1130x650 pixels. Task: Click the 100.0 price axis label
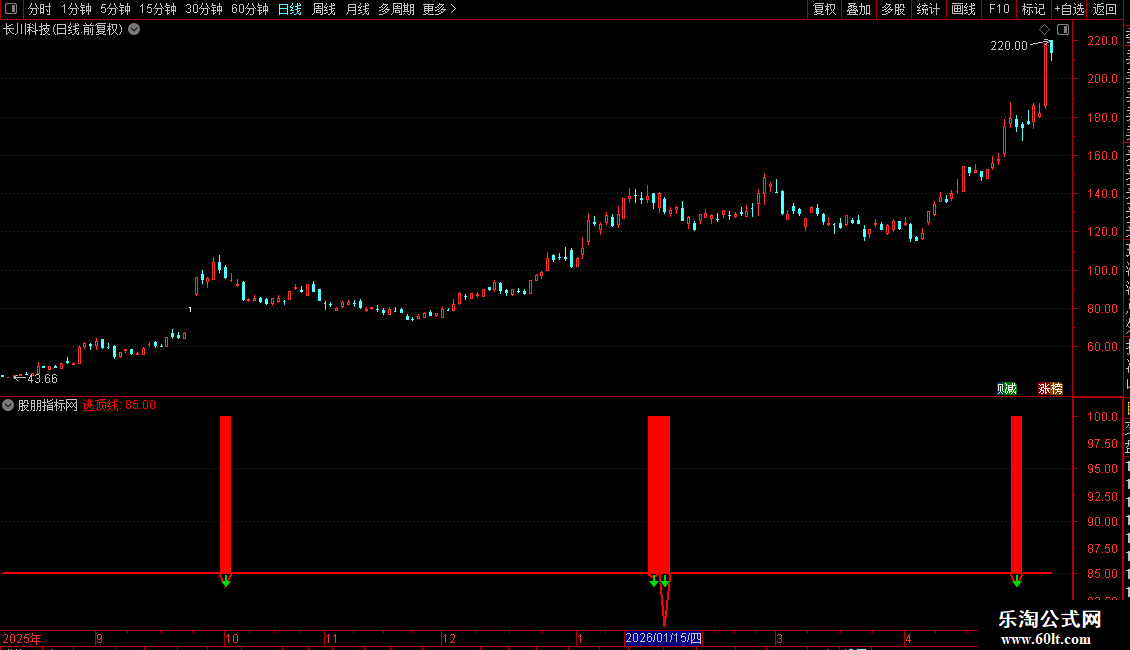coord(1103,271)
